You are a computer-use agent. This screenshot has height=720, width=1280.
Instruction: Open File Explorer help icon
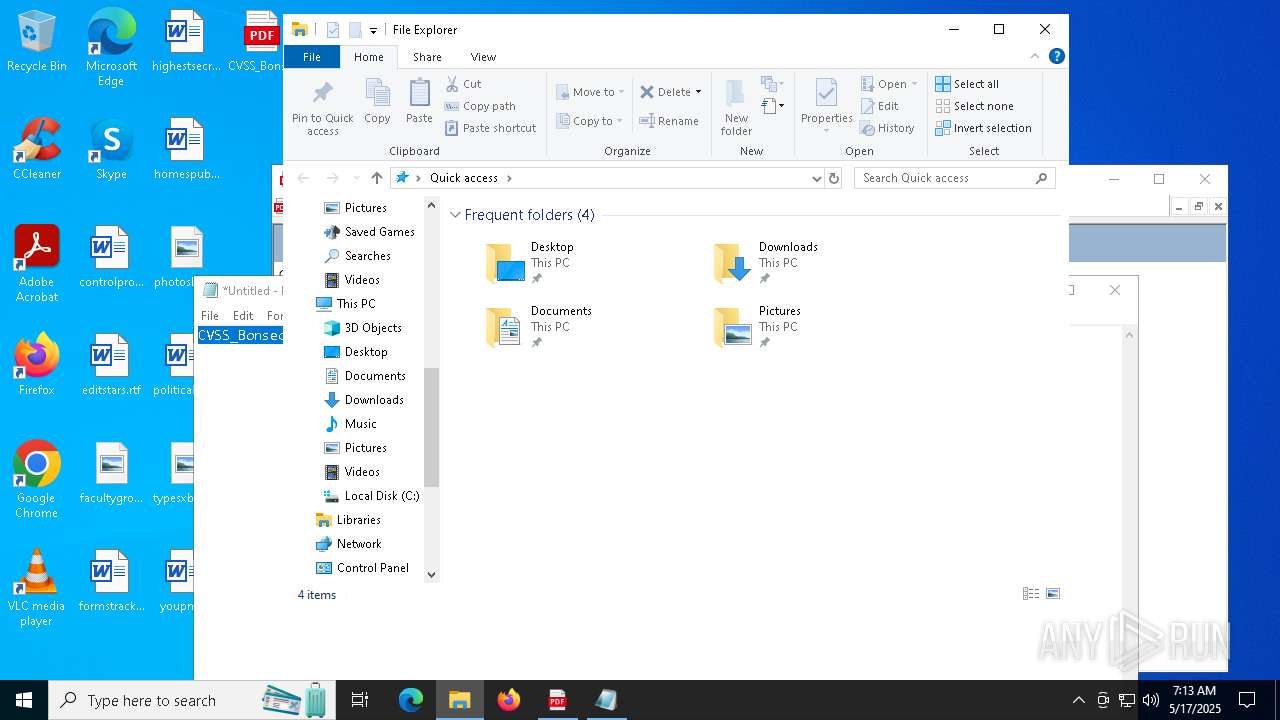(x=1056, y=56)
